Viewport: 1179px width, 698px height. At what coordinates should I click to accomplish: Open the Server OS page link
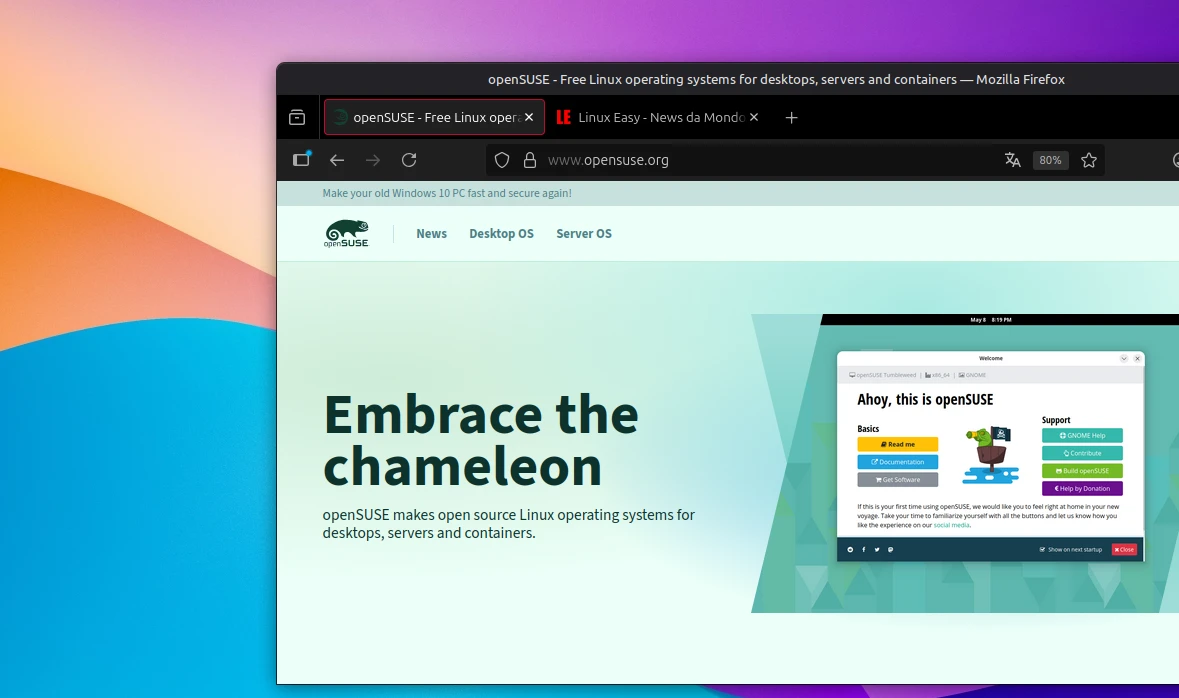[584, 233]
